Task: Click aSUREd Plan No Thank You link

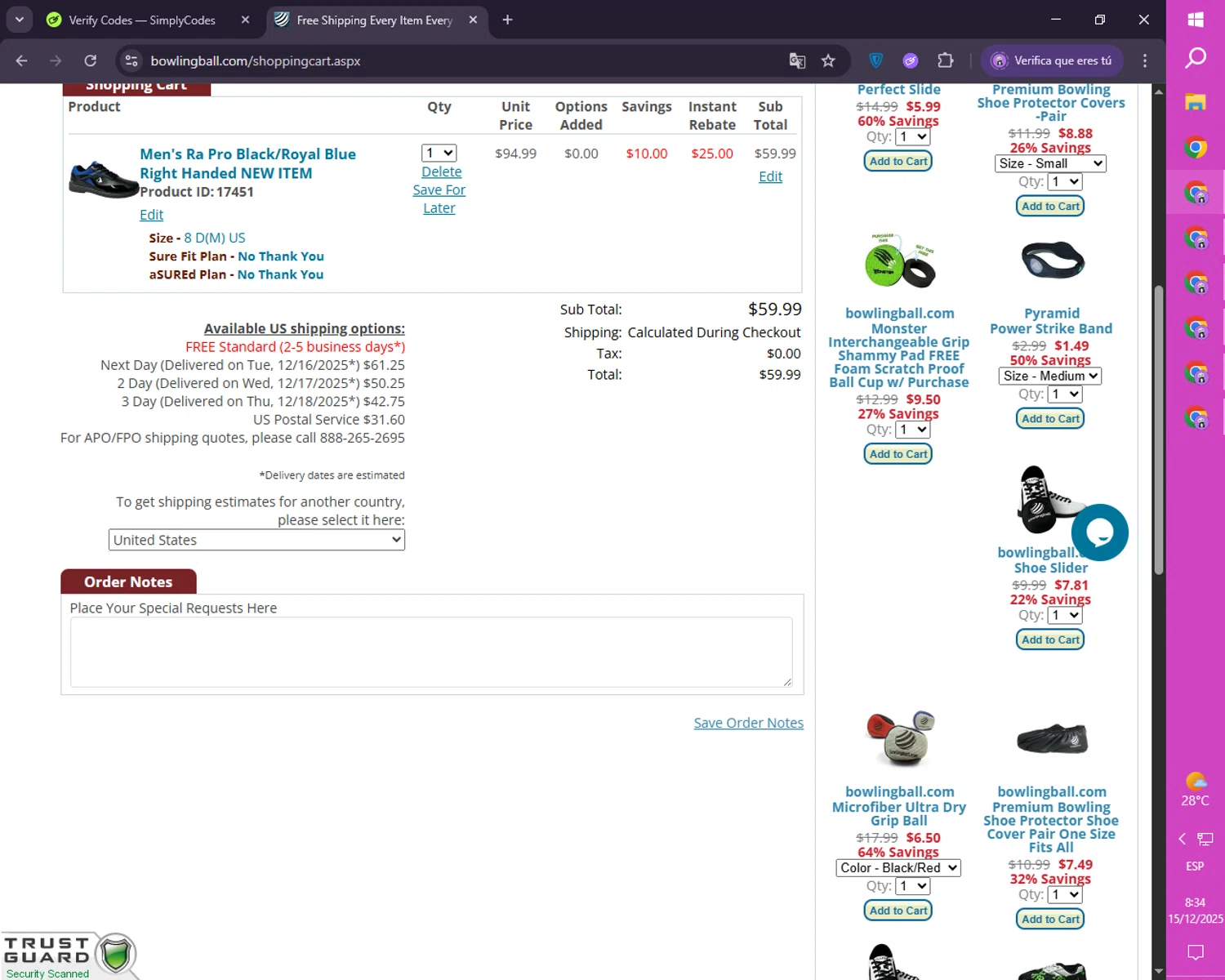Action: coord(280,274)
